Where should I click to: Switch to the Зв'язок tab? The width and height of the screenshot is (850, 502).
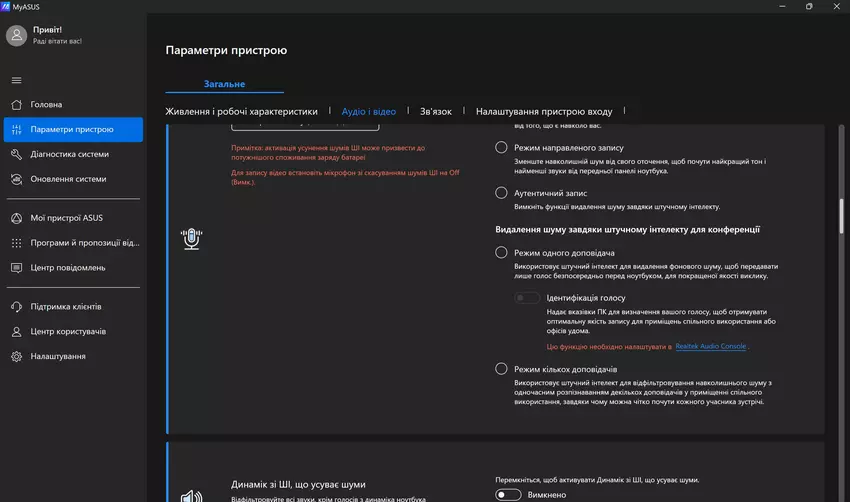pos(436,112)
